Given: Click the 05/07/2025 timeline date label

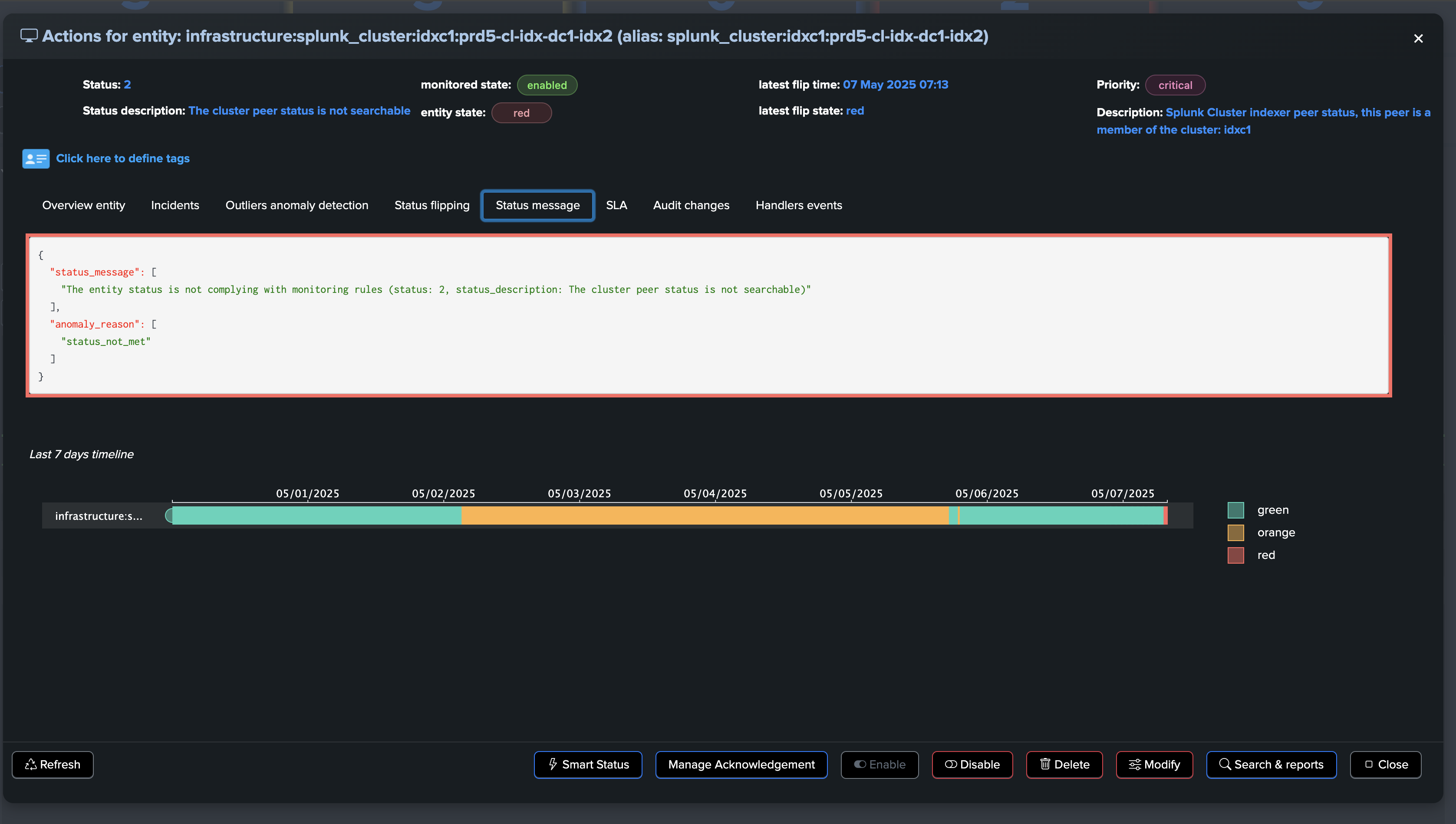Looking at the screenshot, I should (x=1123, y=493).
